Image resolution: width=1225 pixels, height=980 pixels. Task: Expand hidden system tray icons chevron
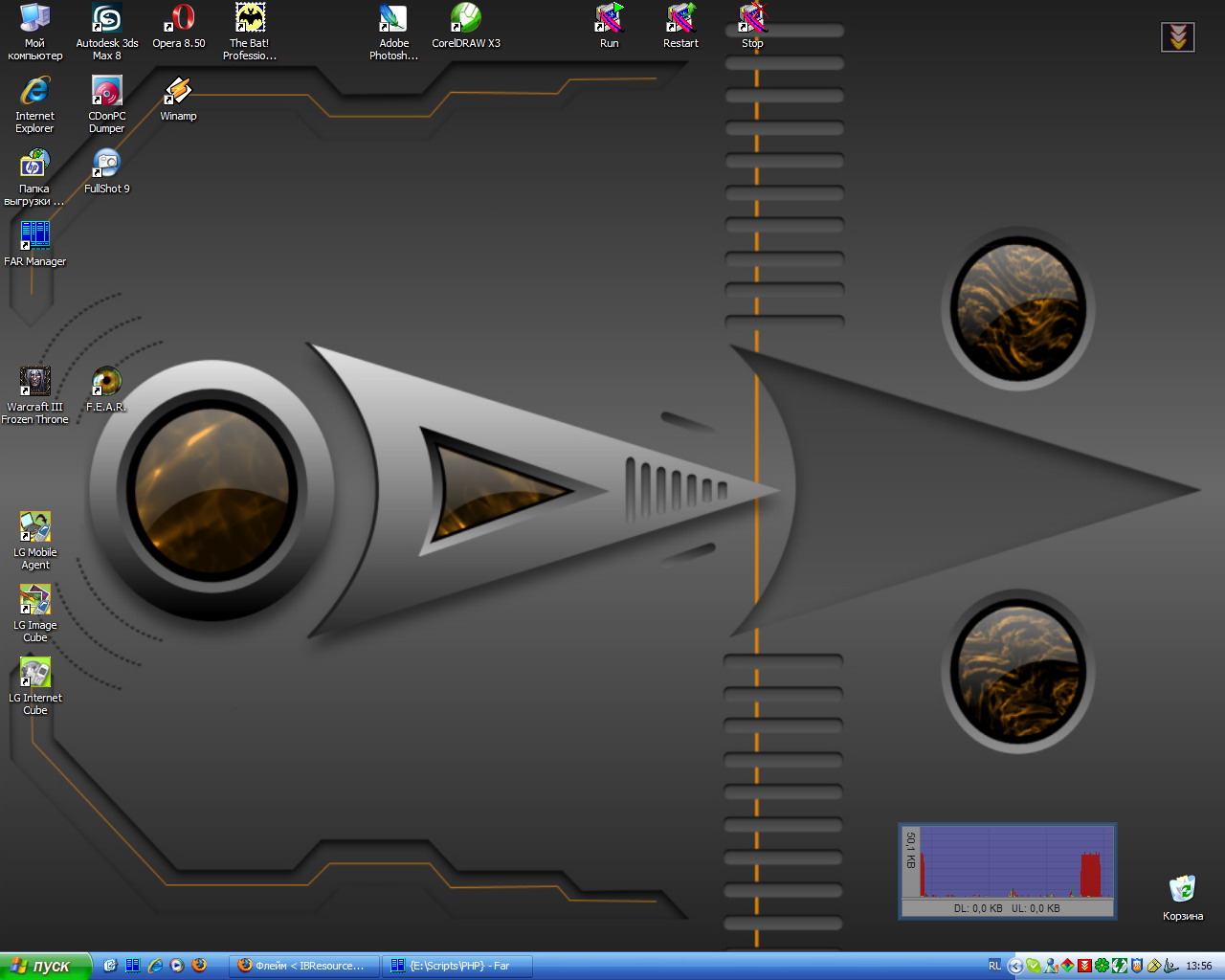coord(1015,966)
